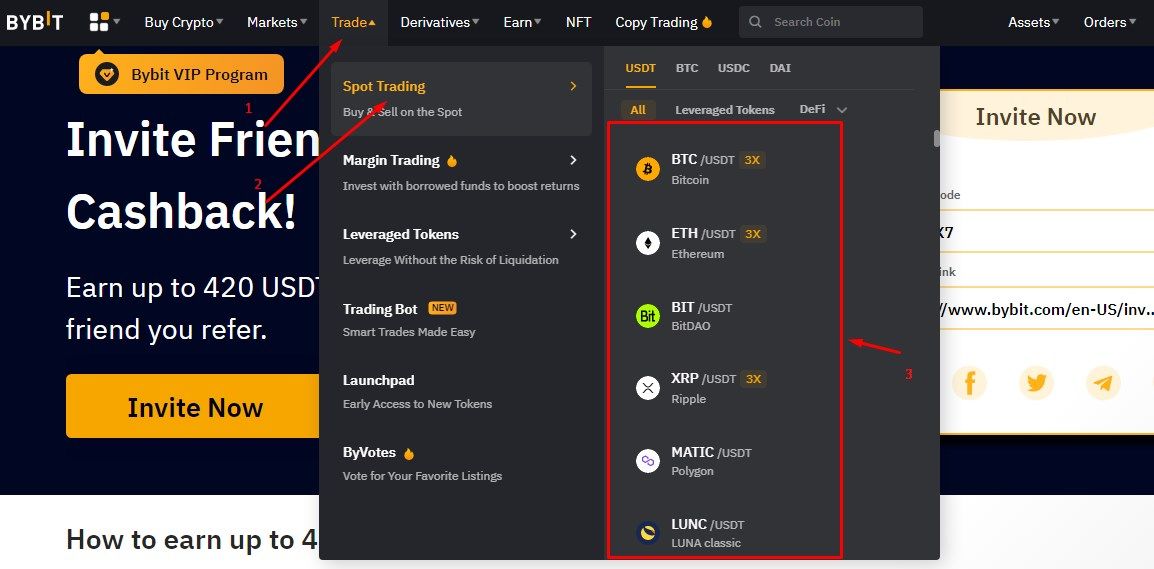Open Spot Trading menu entry
1154x569 pixels.
click(x=461, y=99)
